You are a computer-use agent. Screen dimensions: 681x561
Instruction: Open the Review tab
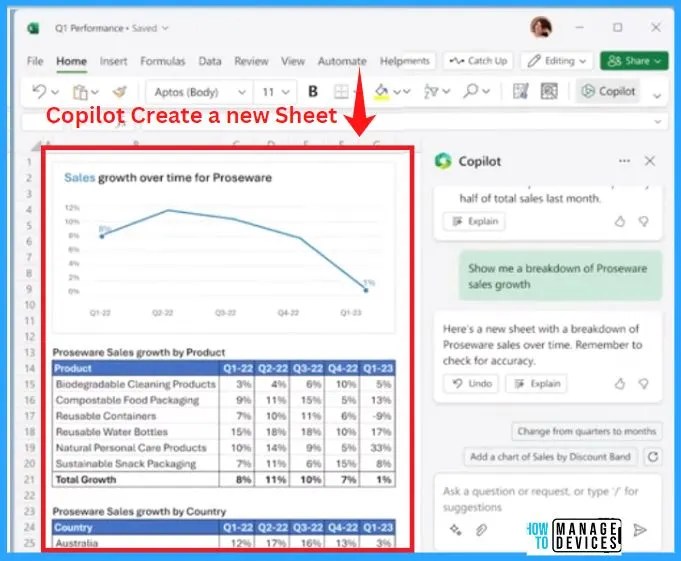coord(251,61)
